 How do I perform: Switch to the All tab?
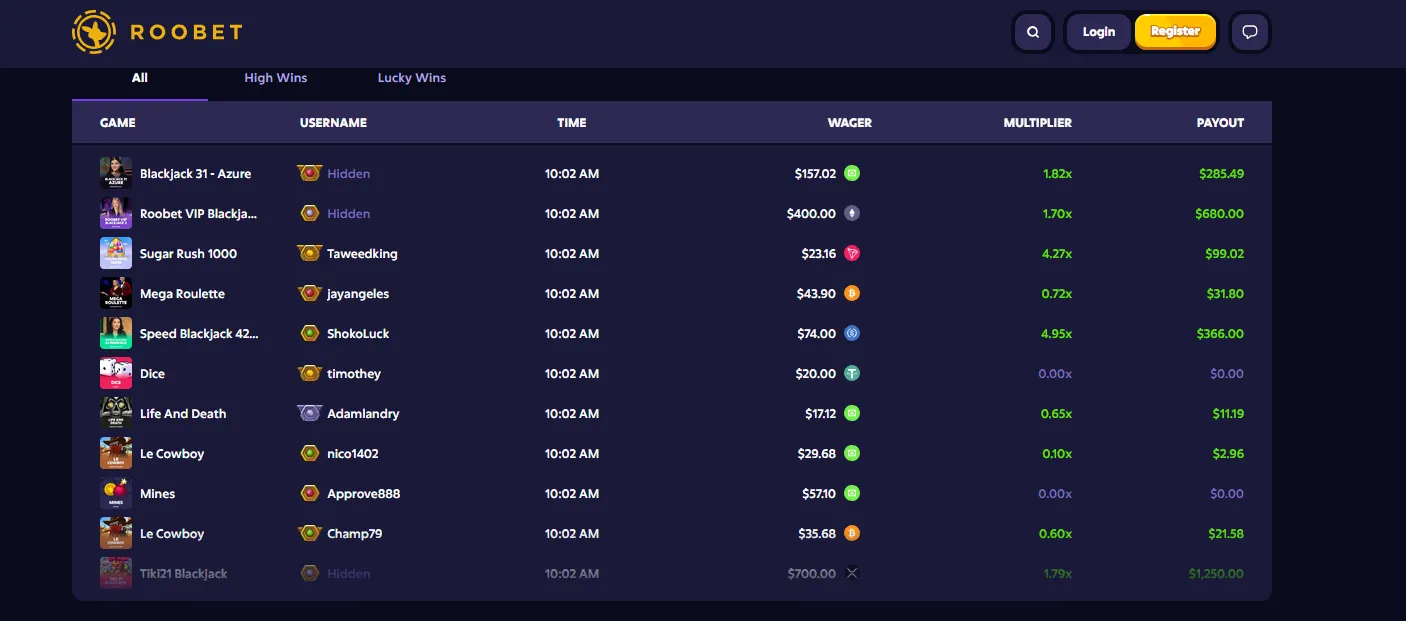[140, 78]
